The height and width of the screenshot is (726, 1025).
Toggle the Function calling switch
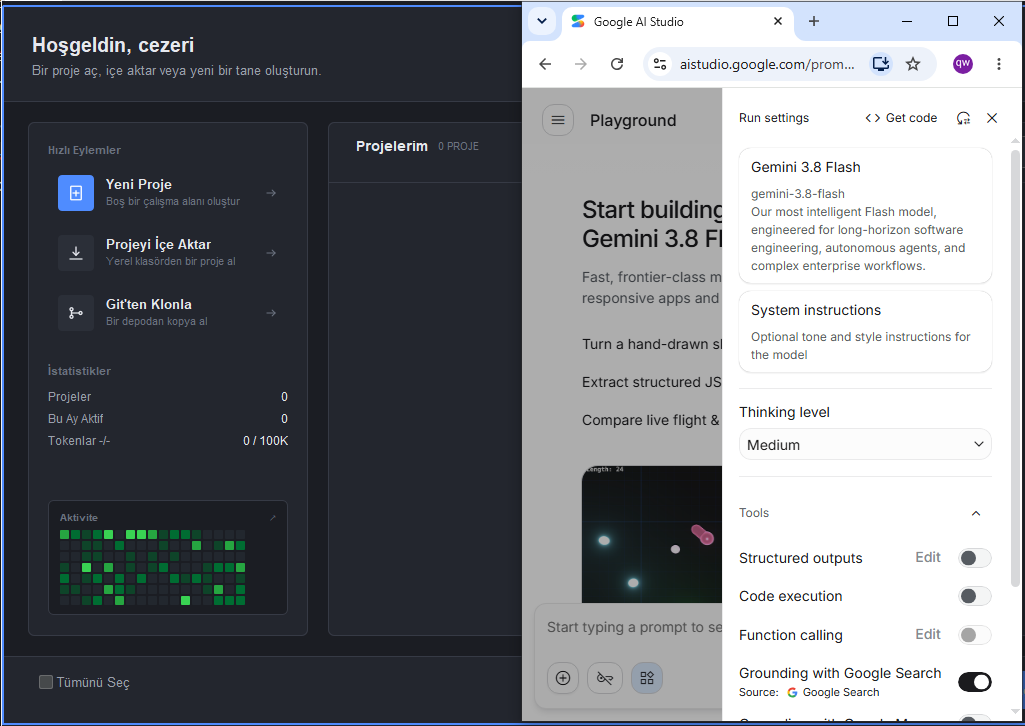click(x=975, y=635)
